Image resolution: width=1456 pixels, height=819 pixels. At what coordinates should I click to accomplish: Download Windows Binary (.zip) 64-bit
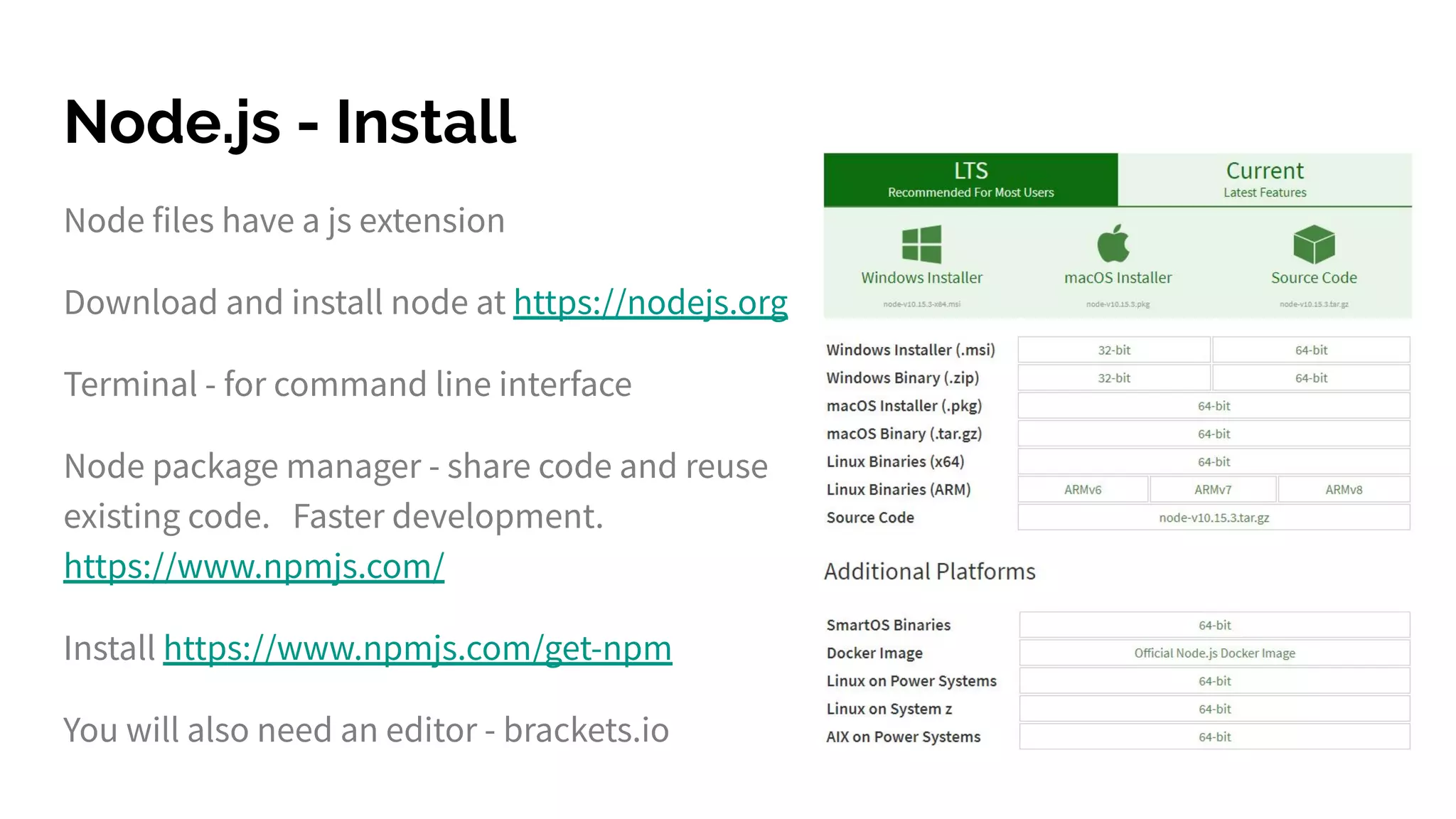click(1311, 378)
